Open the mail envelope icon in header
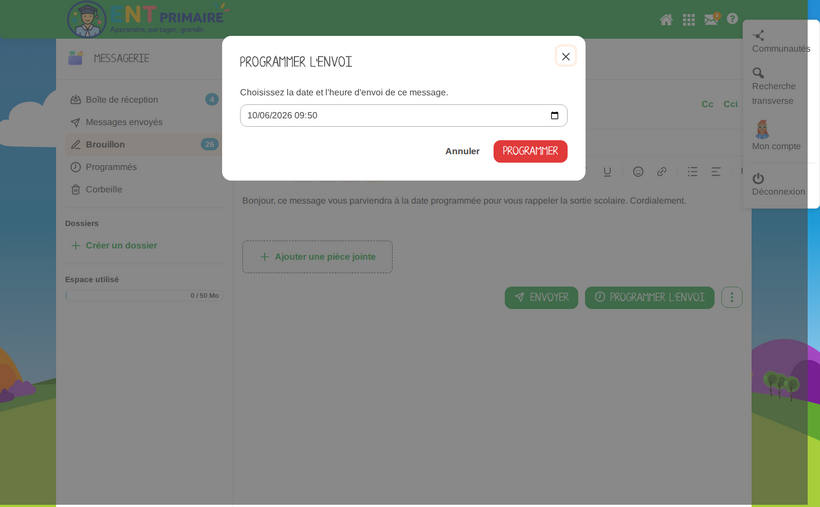 click(711, 19)
